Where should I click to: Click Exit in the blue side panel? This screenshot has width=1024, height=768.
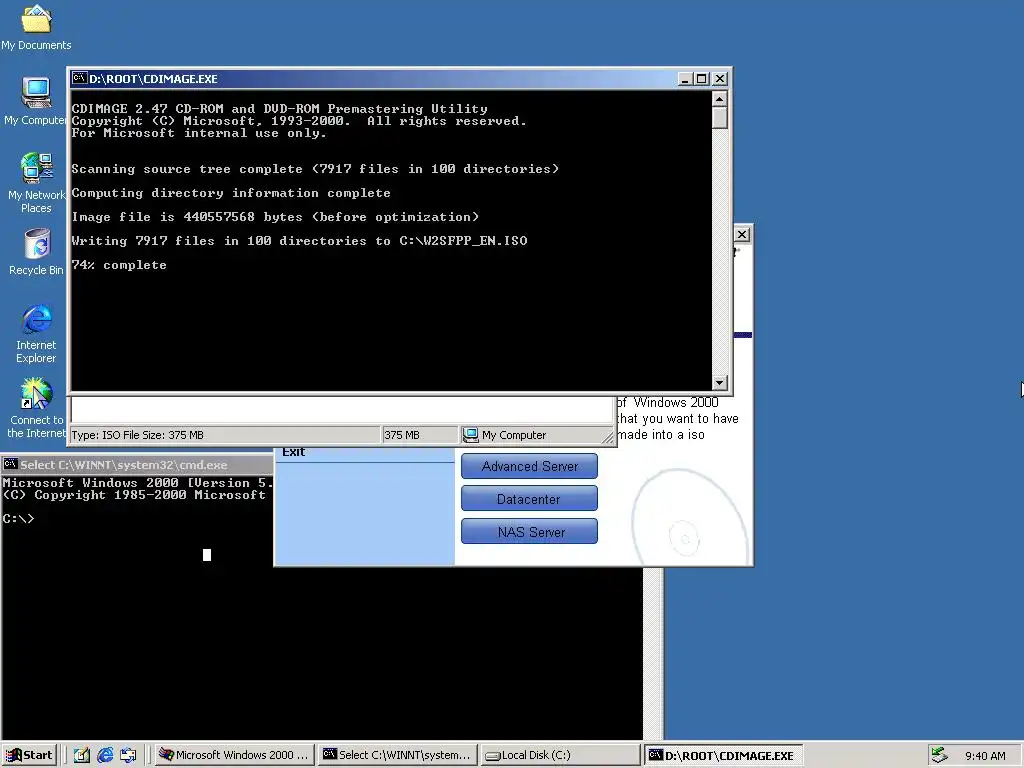coord(293,452)
